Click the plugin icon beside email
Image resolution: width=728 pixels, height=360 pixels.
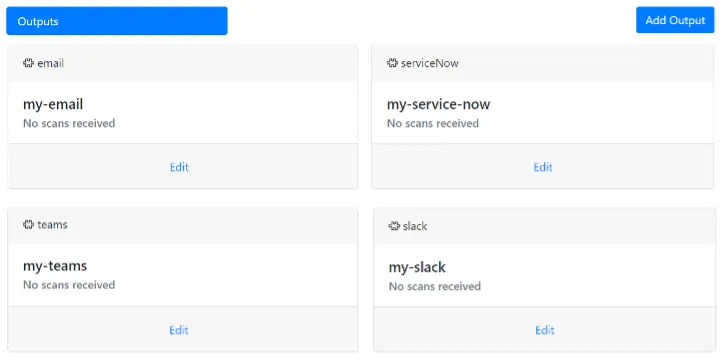click(x=28, y=63)
